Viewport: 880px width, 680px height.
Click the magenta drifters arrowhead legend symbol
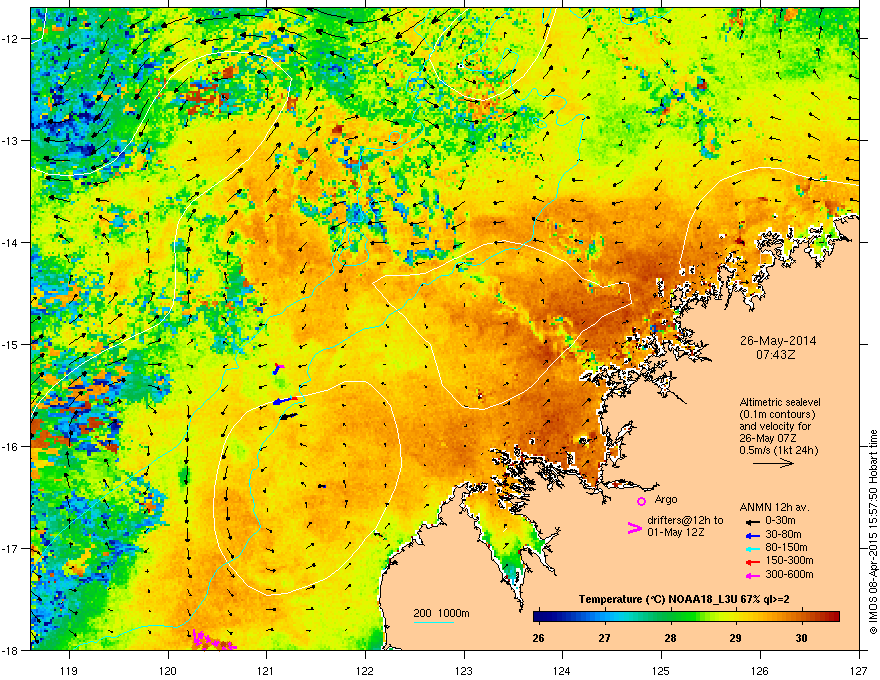(x=634, y=528)
